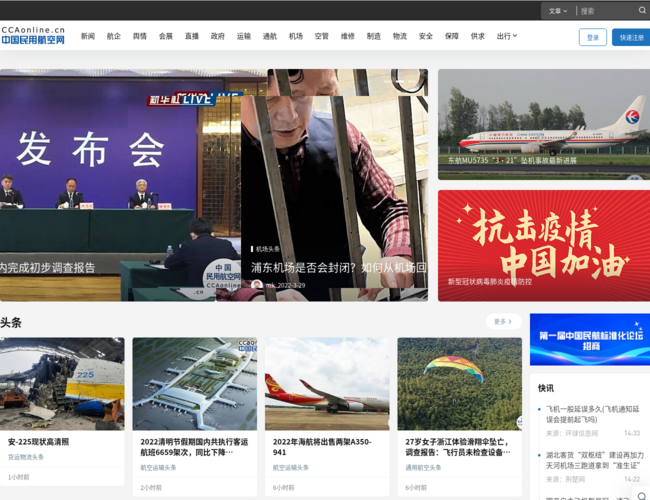
Task: Open 快讯 item 飞机一般延误多久
Action: 592,414
